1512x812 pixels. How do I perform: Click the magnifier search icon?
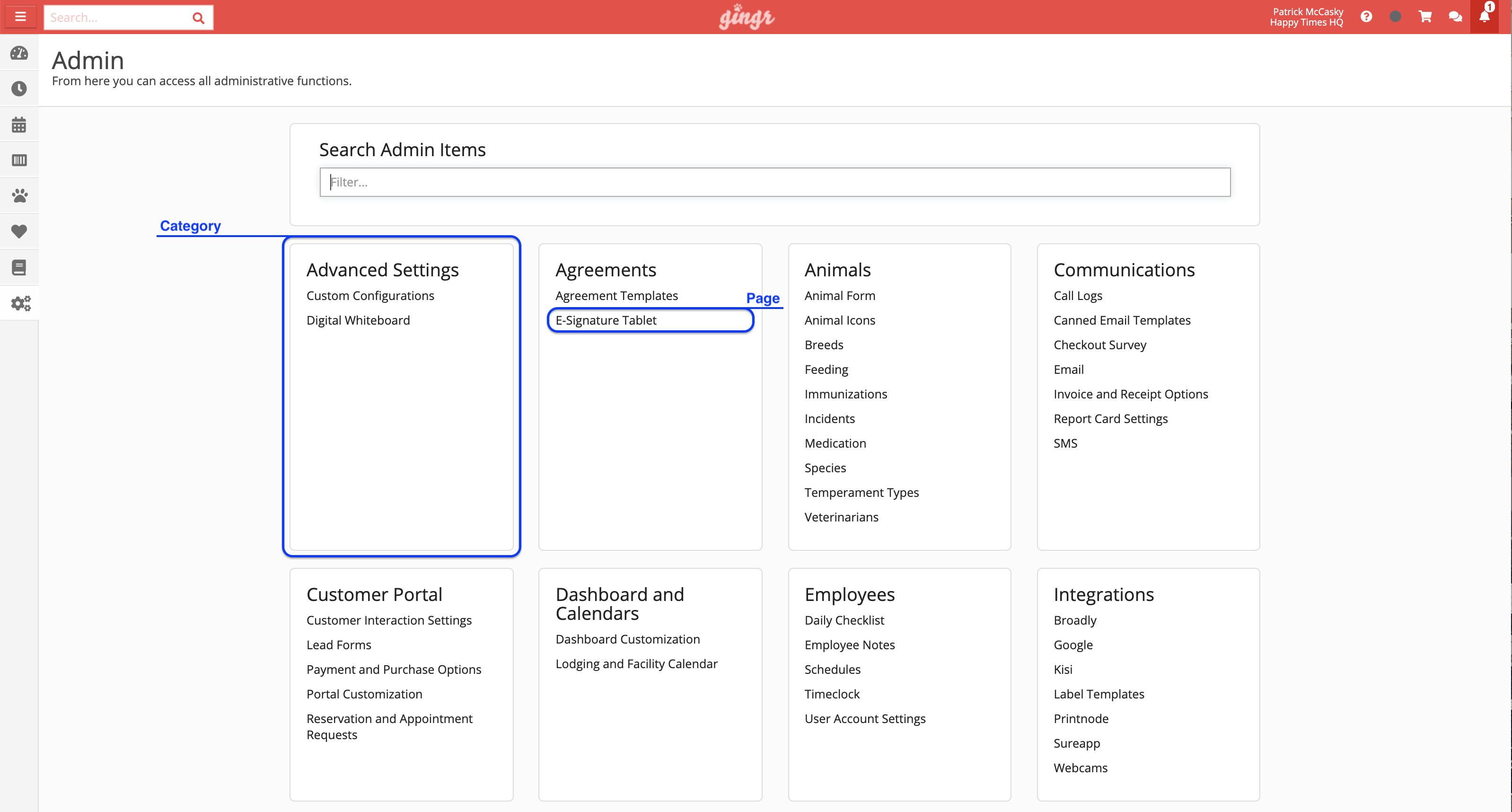(x=198, y=18)
